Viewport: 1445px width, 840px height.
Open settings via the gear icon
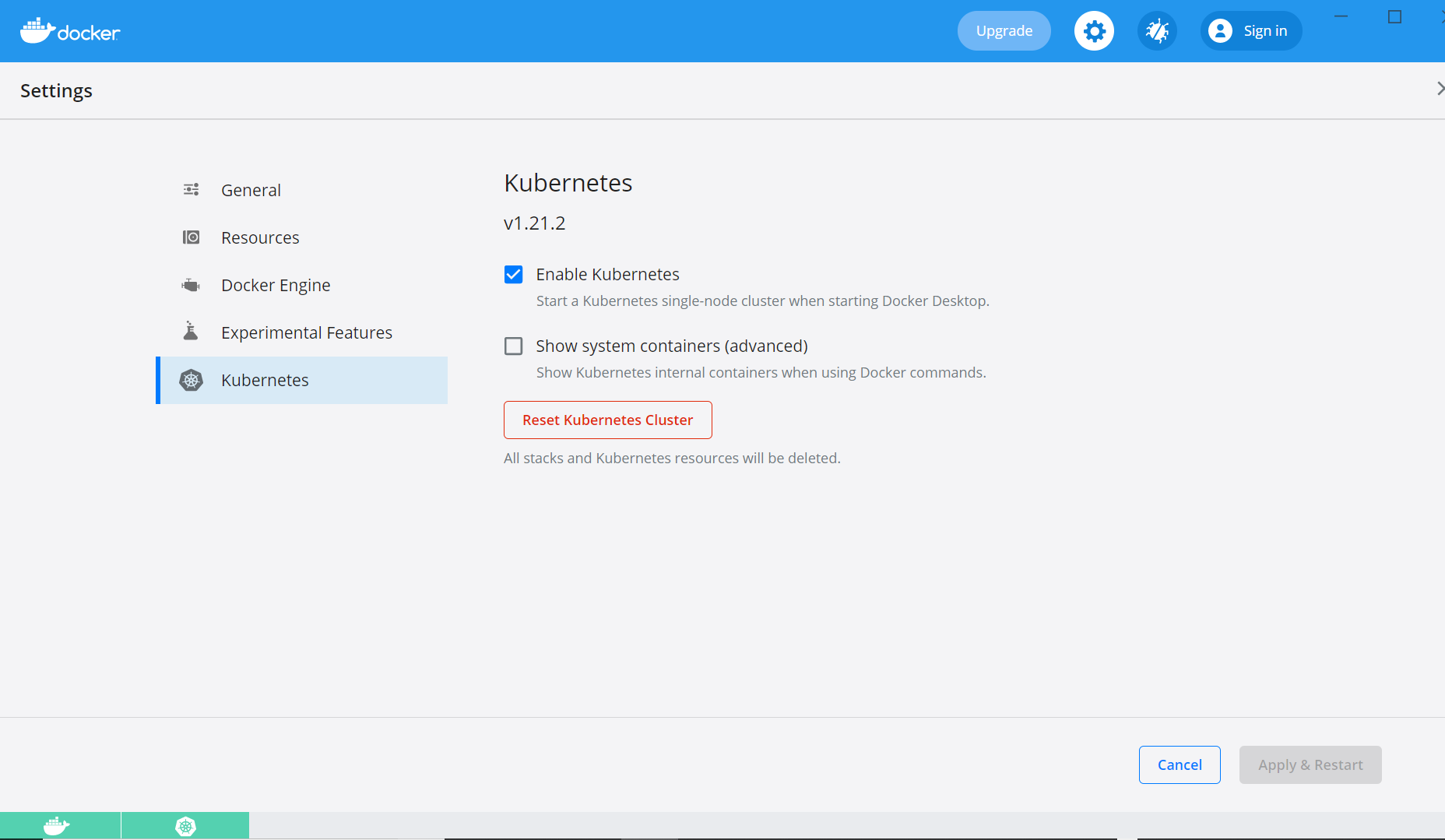click(1094, 31)
